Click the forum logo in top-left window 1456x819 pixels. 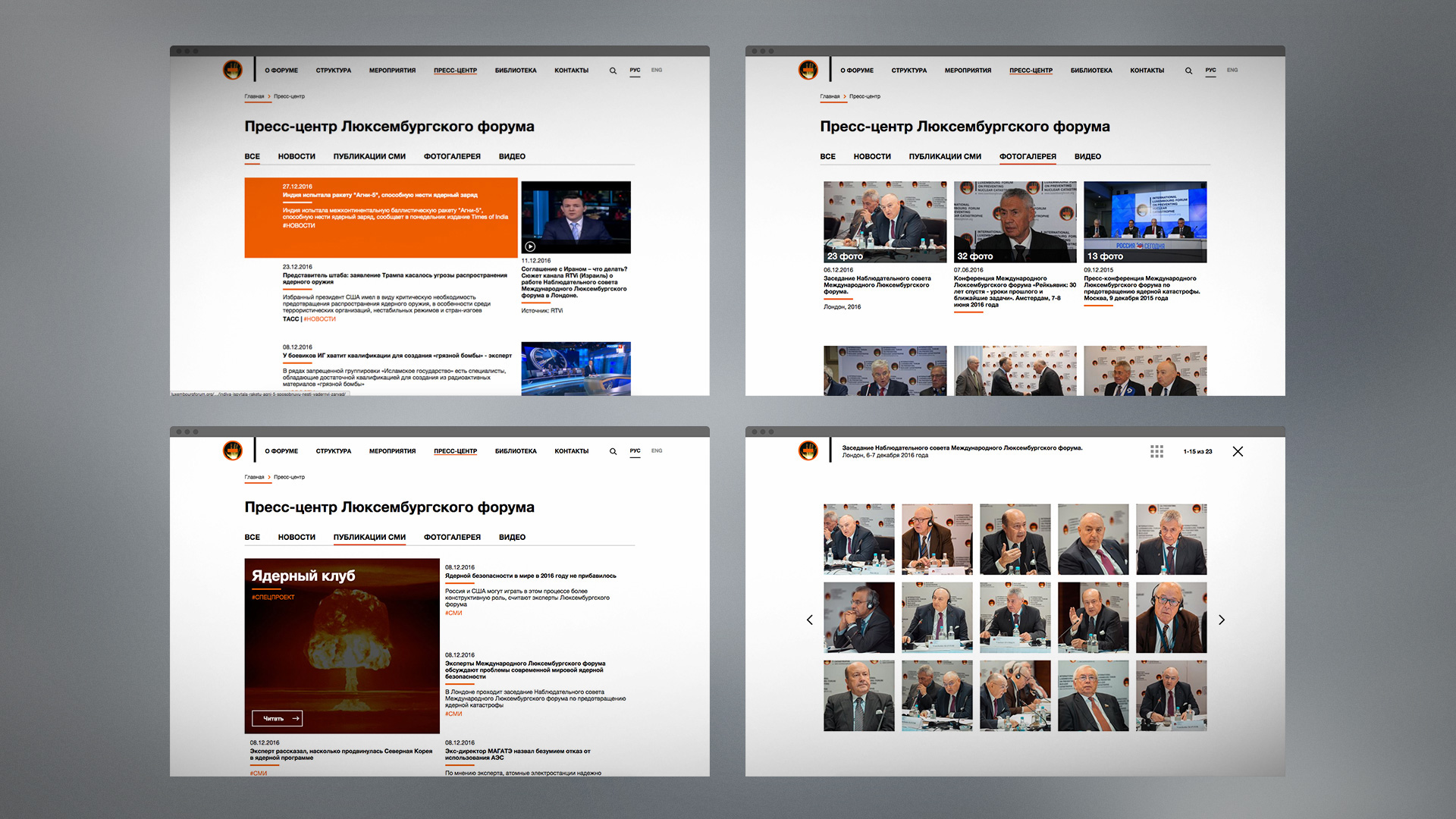click(x=233, y=70)
